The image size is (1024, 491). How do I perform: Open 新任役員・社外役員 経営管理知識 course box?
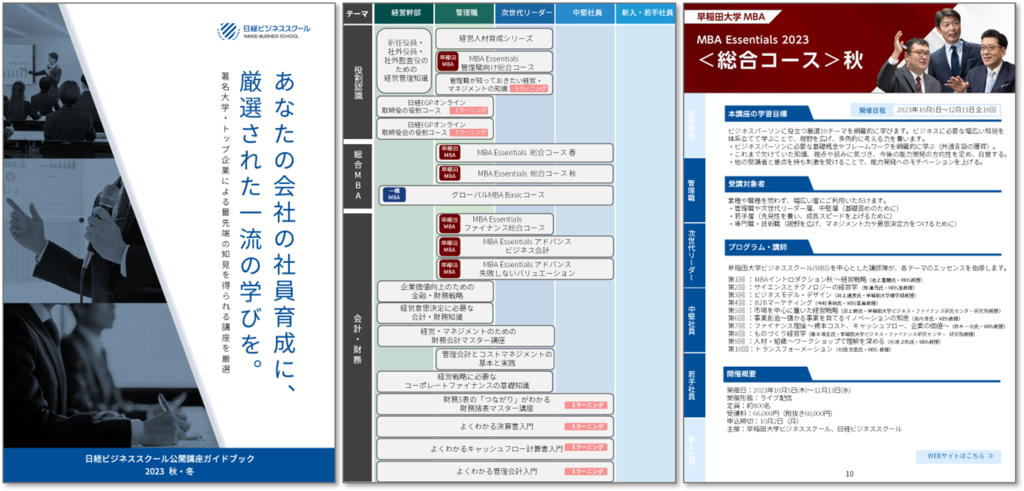pos(404,60)
